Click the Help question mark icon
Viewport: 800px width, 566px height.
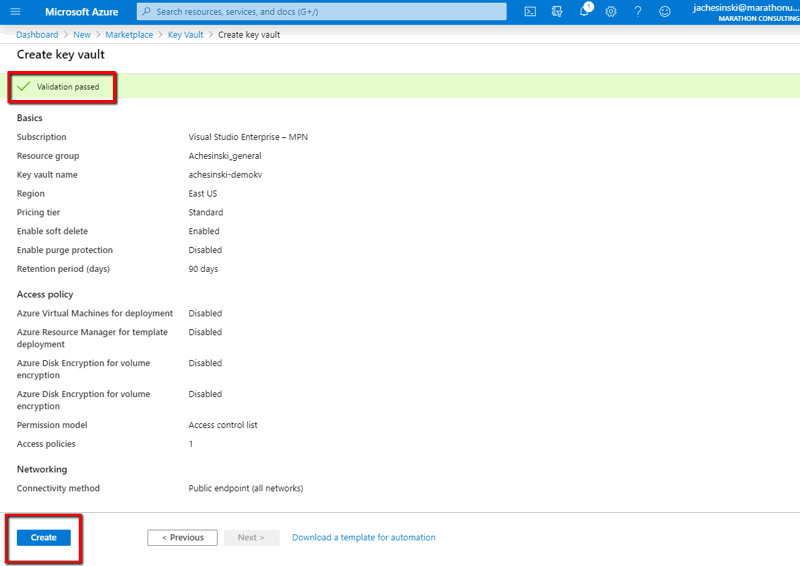point(638,11)
